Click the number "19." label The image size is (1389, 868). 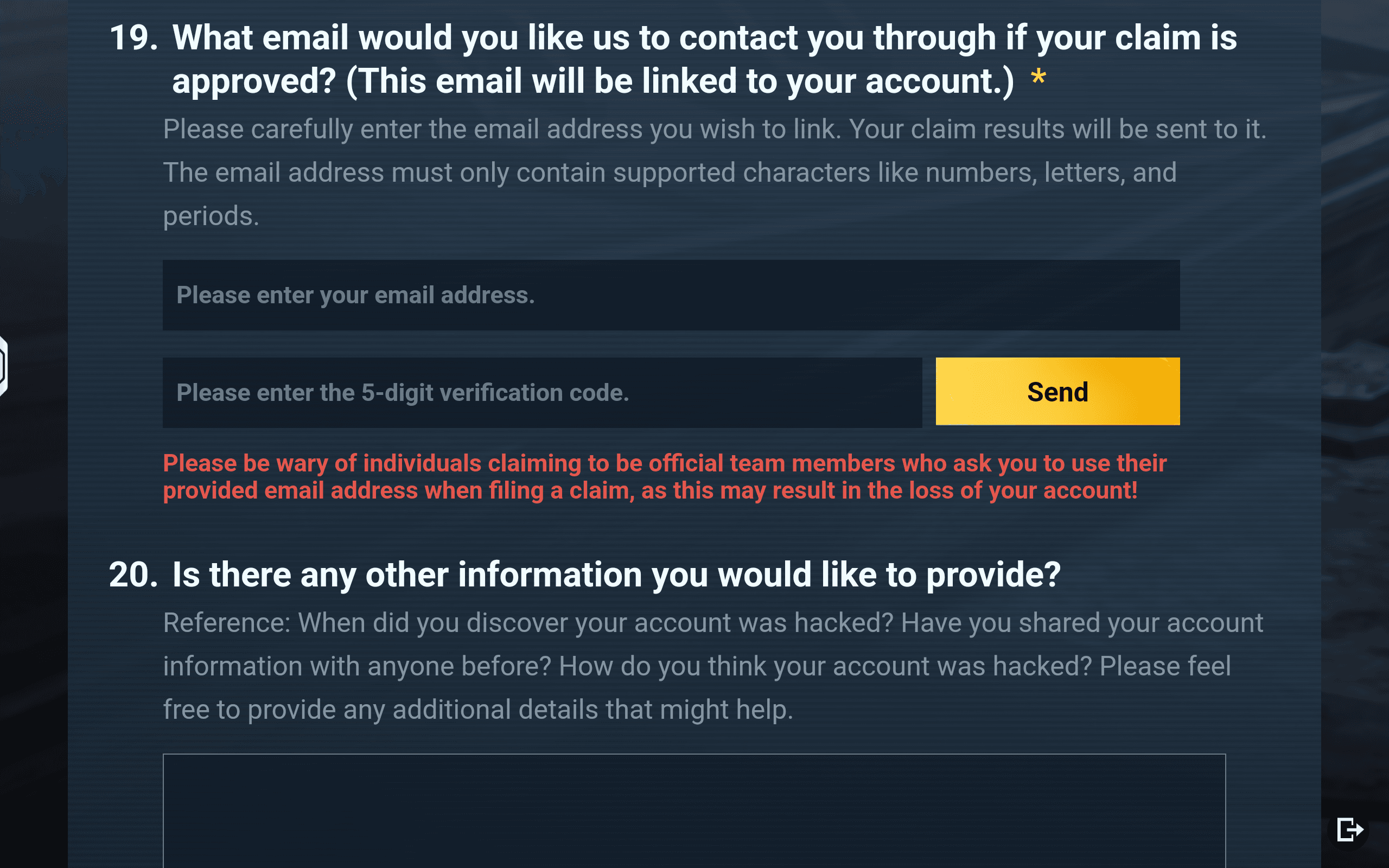pyautogui.click(x=133, y=38)
